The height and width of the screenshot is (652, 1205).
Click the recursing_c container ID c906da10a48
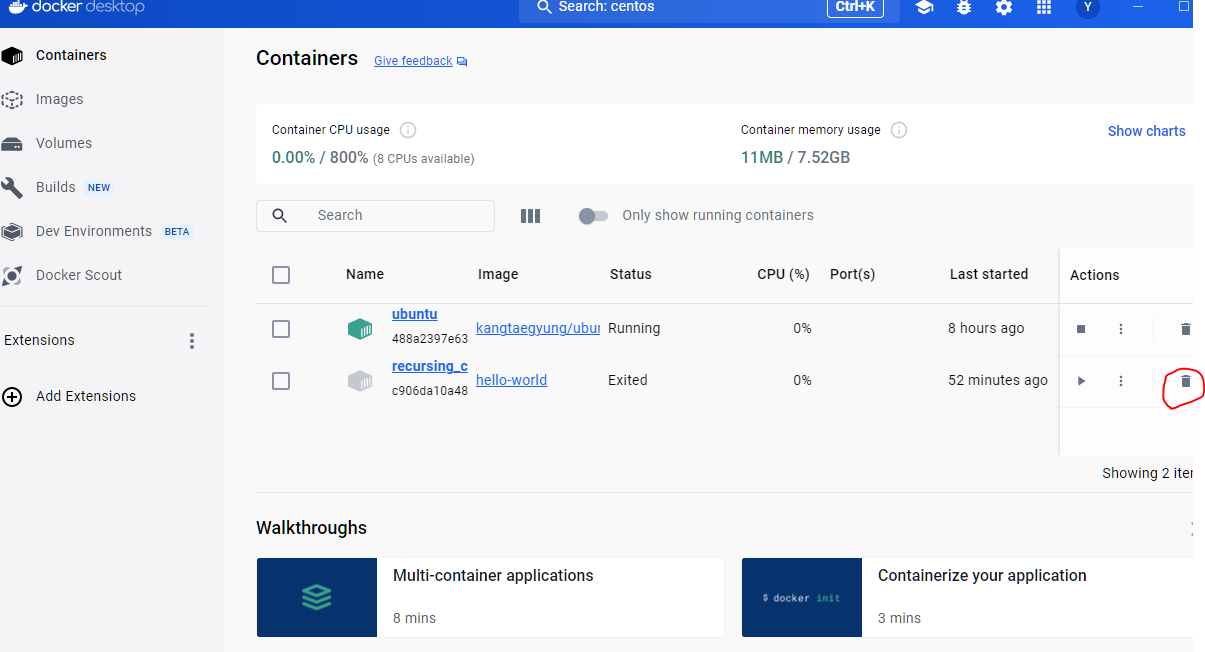coord(430,391)
